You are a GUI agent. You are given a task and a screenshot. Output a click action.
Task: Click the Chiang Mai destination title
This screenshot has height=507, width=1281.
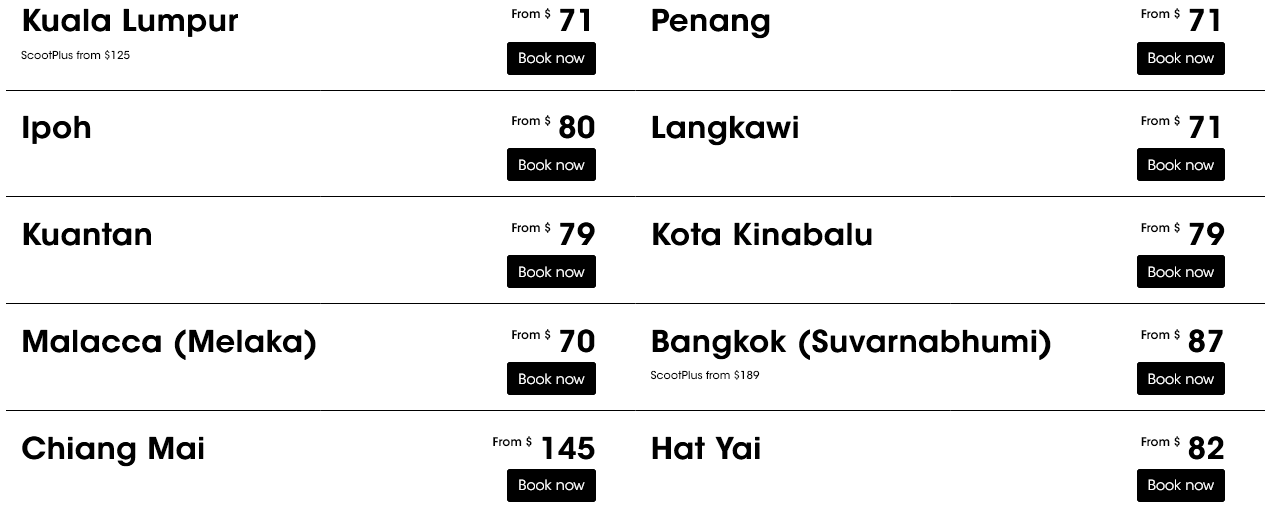113,449
